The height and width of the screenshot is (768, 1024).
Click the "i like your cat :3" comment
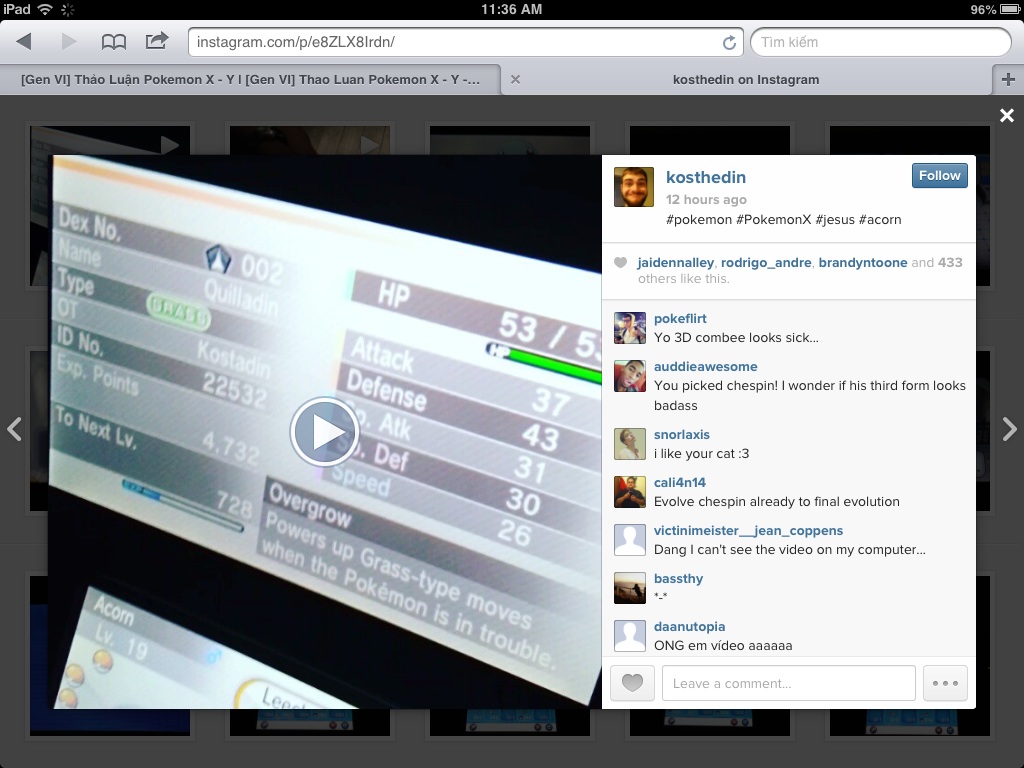tap(701, 454)
